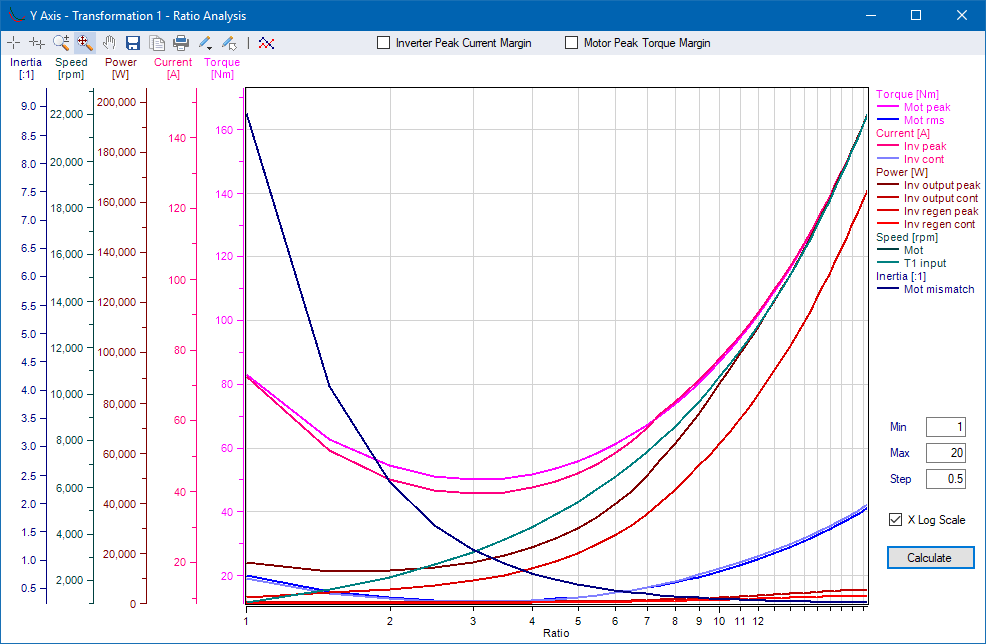Click the Inv output peak legend entry
986x644 pixels.
(x=941, y=185)
